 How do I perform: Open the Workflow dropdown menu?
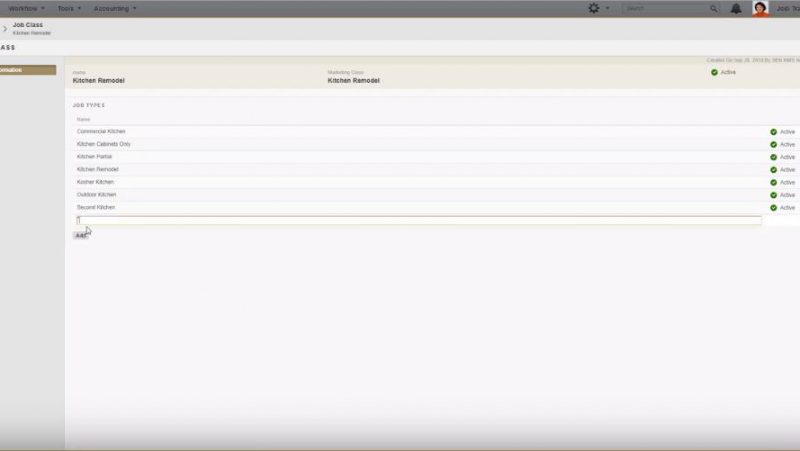coord(26,8)
